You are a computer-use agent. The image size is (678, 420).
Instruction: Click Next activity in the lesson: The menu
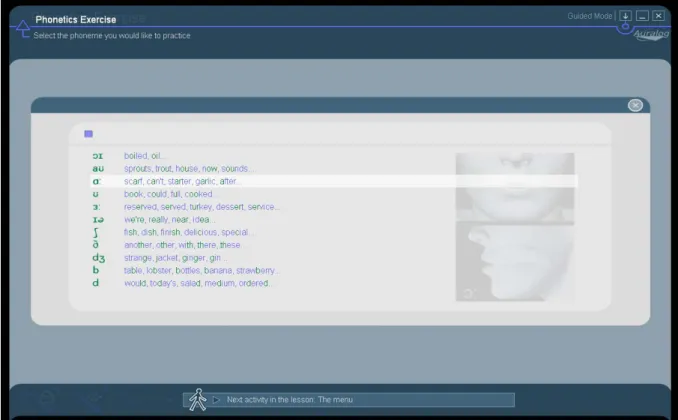(x=290, y=400)
